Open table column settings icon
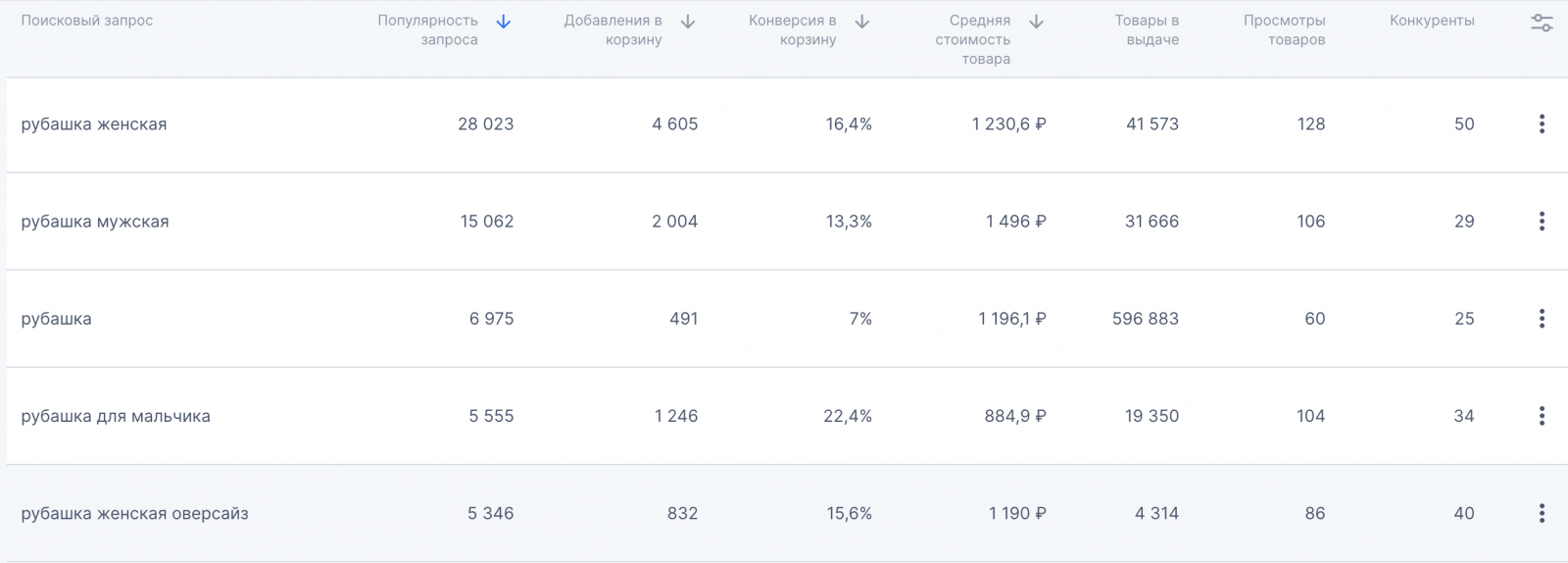This screenshot has height=563, width=1568. [x=1542, y=23]
